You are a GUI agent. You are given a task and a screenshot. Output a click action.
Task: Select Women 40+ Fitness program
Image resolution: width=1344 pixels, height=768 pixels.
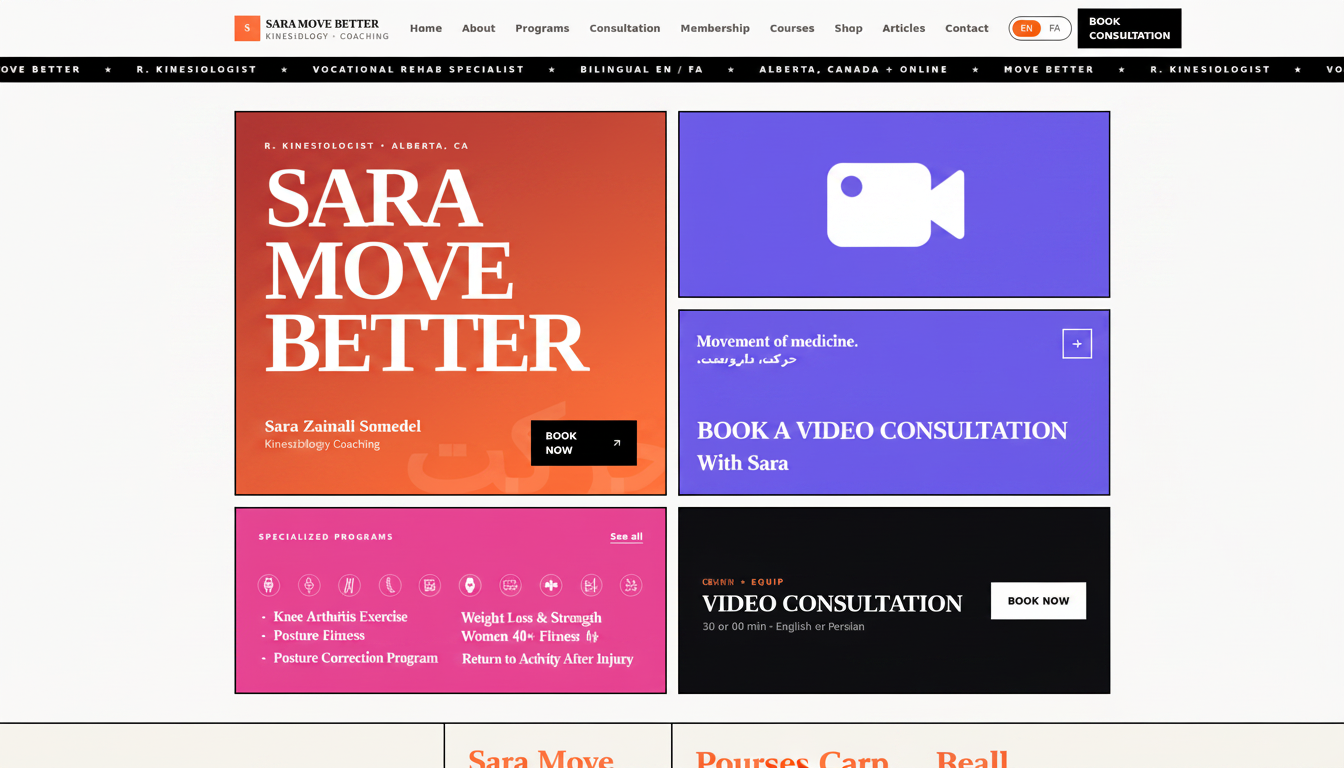530,636
